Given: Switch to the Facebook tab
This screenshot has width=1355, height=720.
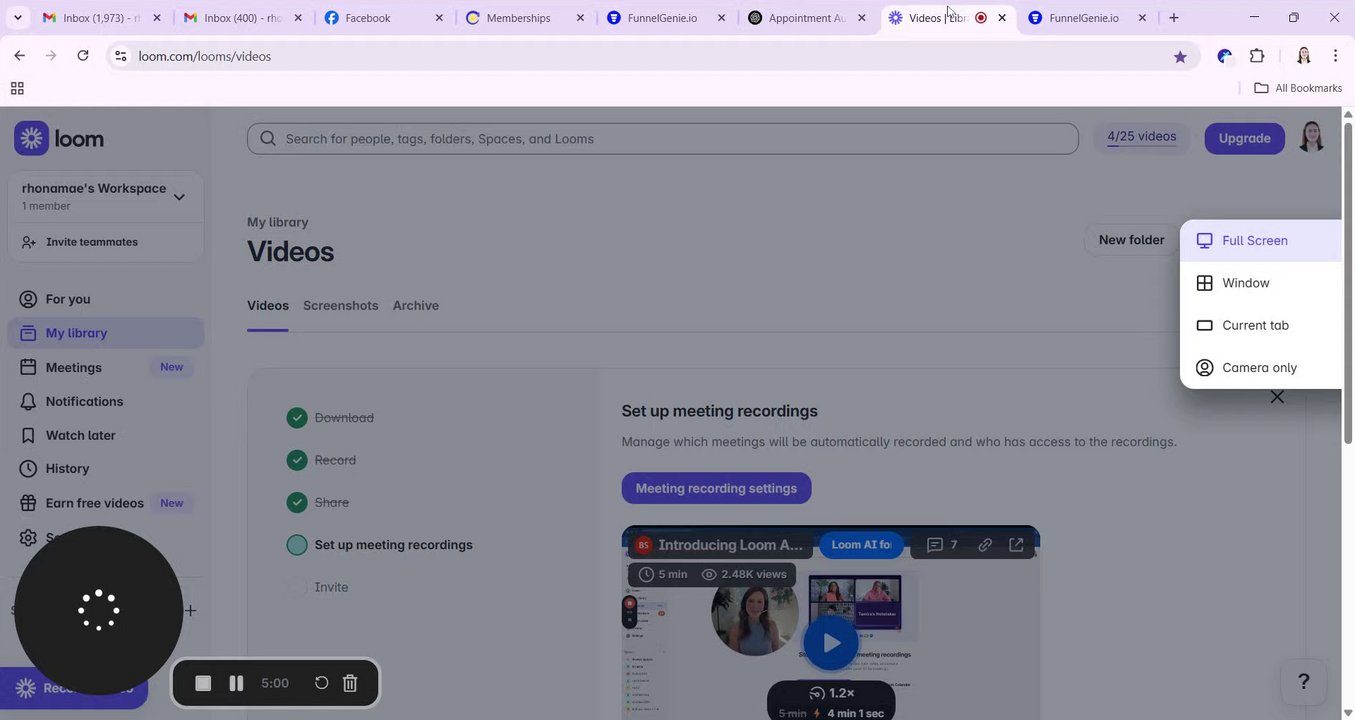Looking at the screenshot, I should pos(383,18).
